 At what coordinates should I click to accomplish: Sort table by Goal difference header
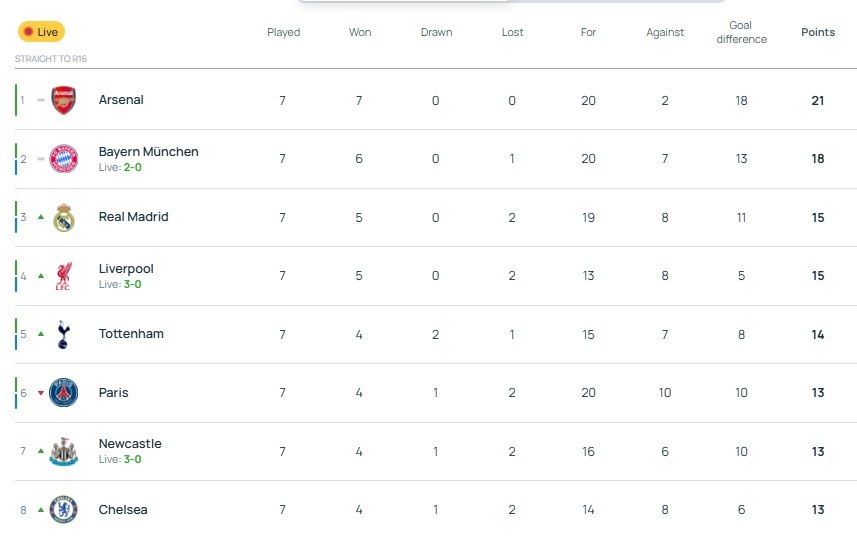[741, 32]
